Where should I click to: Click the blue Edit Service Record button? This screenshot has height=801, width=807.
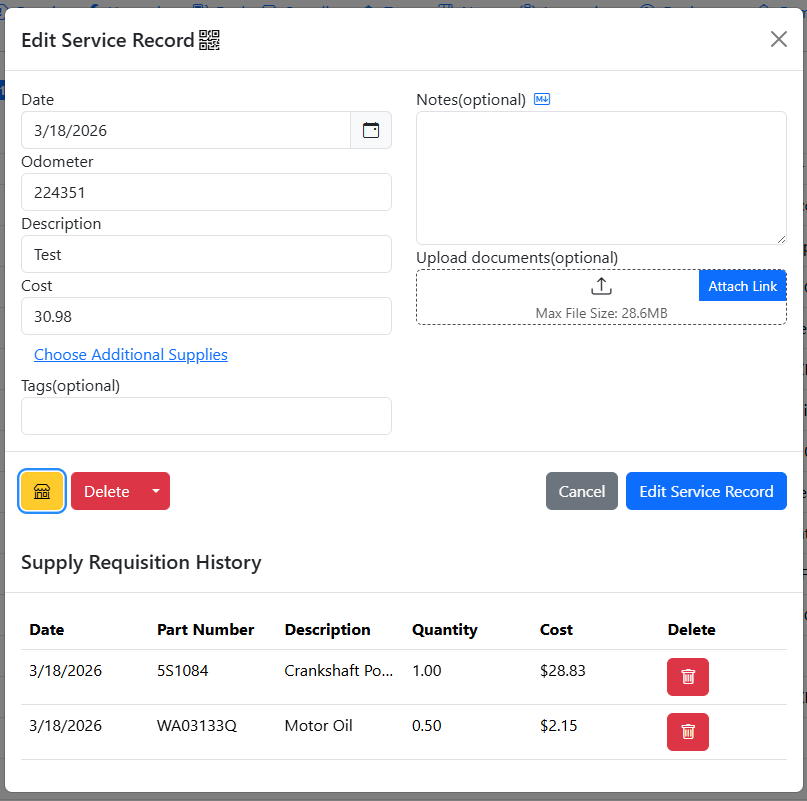tap(706, 491)
